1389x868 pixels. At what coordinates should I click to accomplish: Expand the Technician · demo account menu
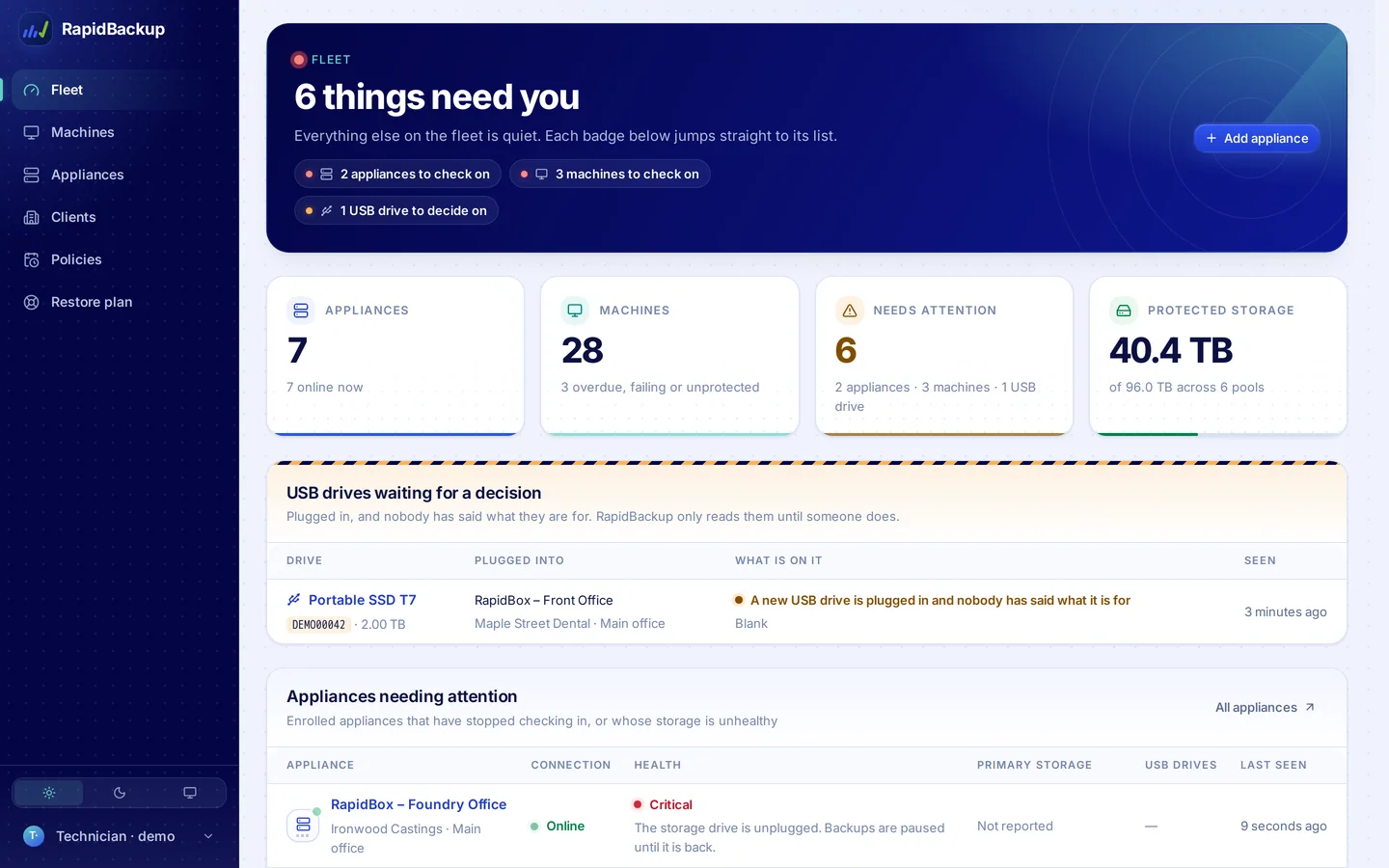coord(120,836)
